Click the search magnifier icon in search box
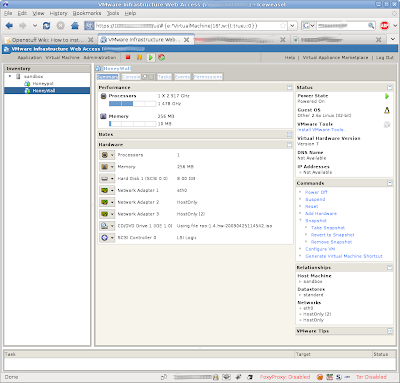Screen dimensions: 400x383 coord(371,26)
